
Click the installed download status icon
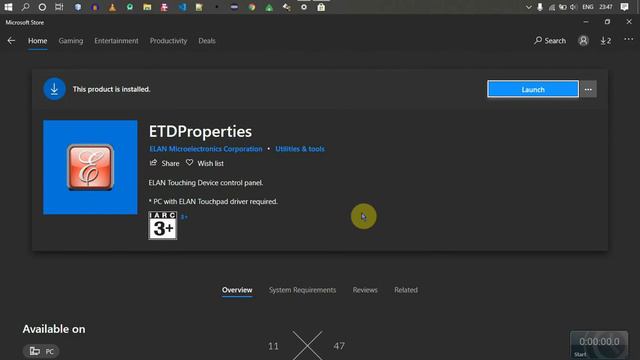(54, 89)
